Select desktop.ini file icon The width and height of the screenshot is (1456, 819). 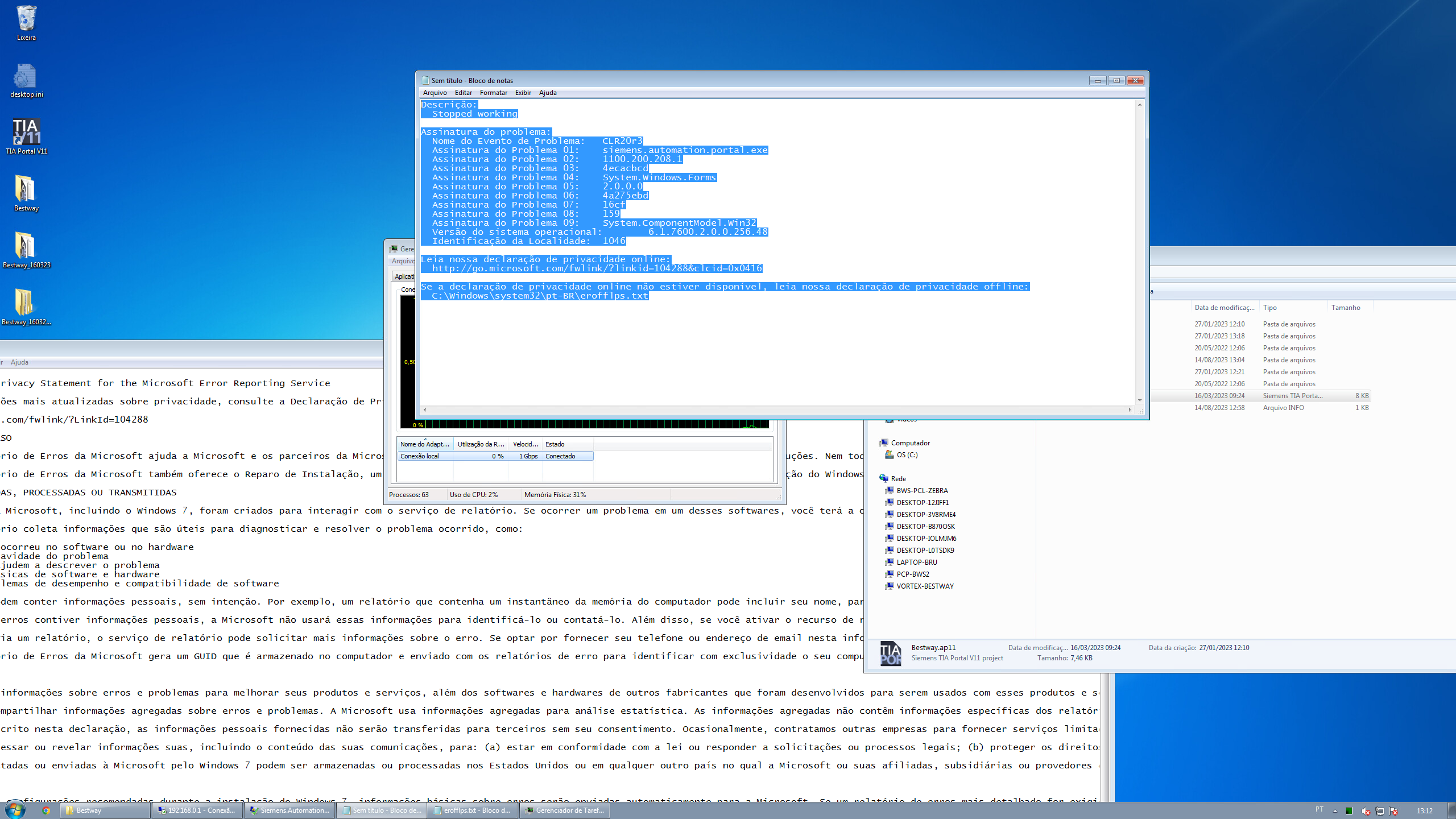26,78
